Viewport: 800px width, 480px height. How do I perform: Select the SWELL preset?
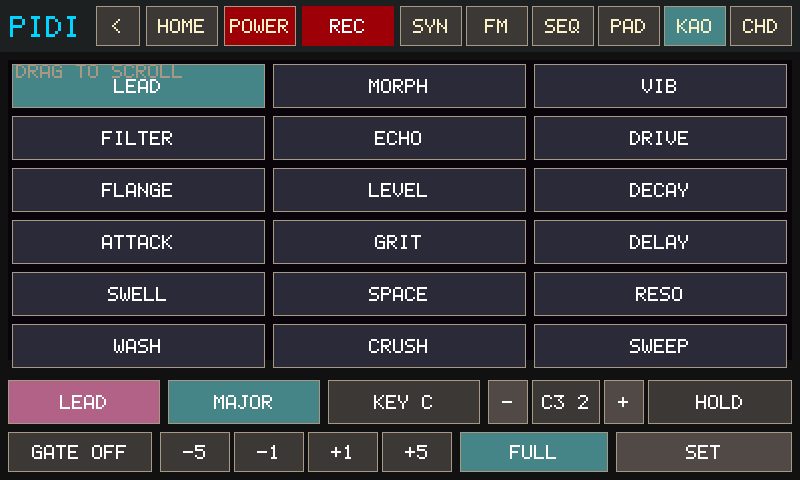138,294
